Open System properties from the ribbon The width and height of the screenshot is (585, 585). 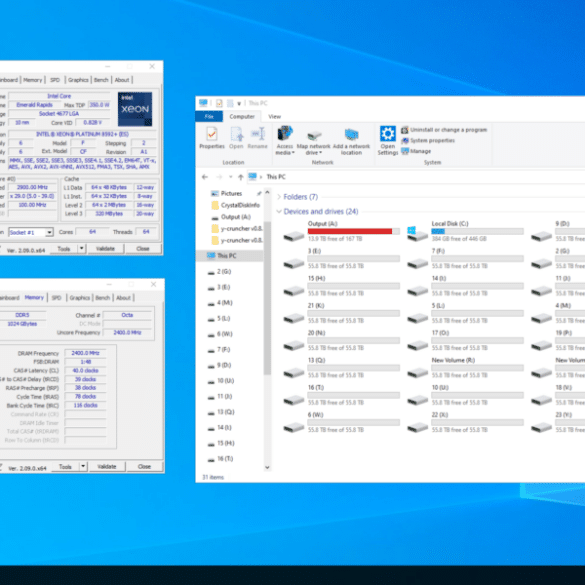[428, 141]
